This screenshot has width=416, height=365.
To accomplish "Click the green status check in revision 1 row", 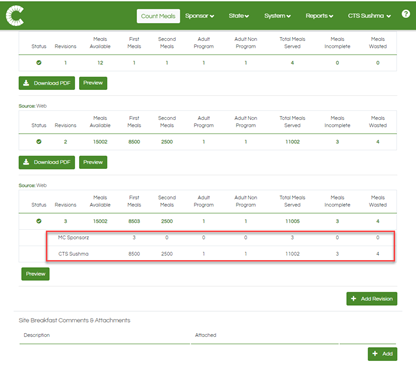I will tap(39, 62).
